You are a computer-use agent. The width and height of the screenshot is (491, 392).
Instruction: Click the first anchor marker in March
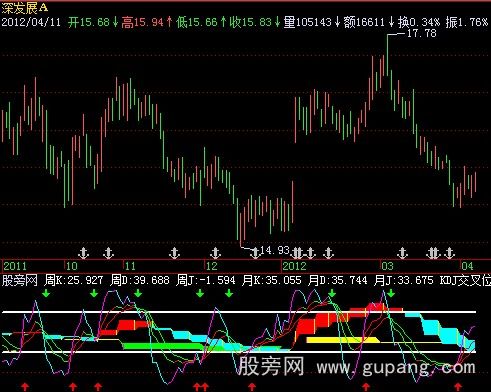(x=402, y=253)
